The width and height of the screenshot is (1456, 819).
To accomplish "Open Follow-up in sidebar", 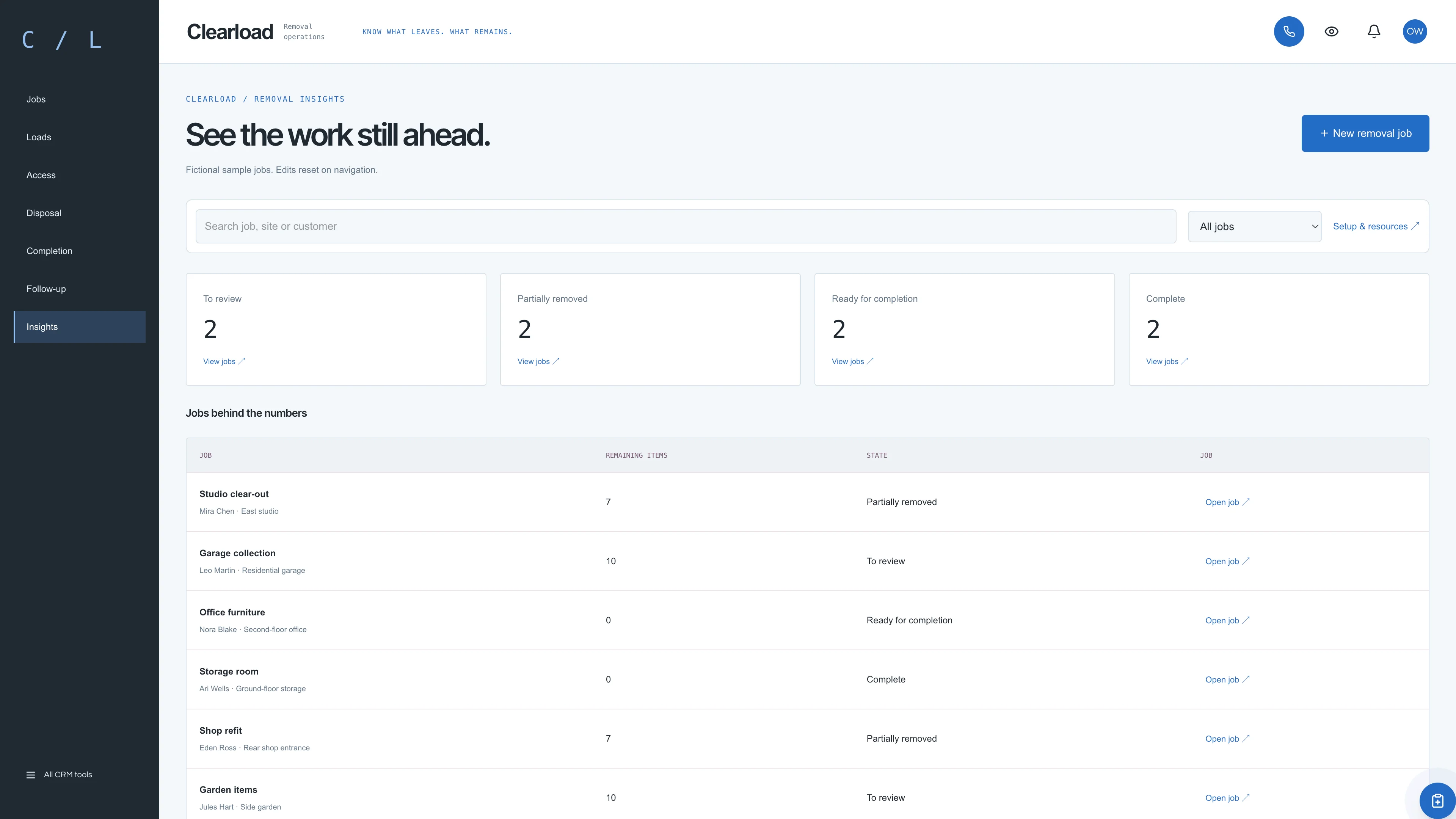I will (x=80, y=289).
